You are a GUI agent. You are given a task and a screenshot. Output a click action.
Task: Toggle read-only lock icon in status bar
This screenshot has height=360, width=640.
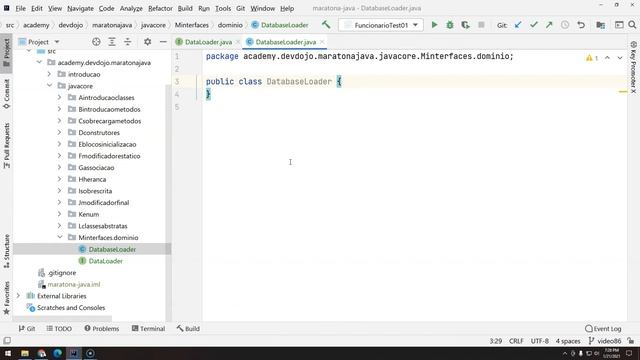coord(631,340)
